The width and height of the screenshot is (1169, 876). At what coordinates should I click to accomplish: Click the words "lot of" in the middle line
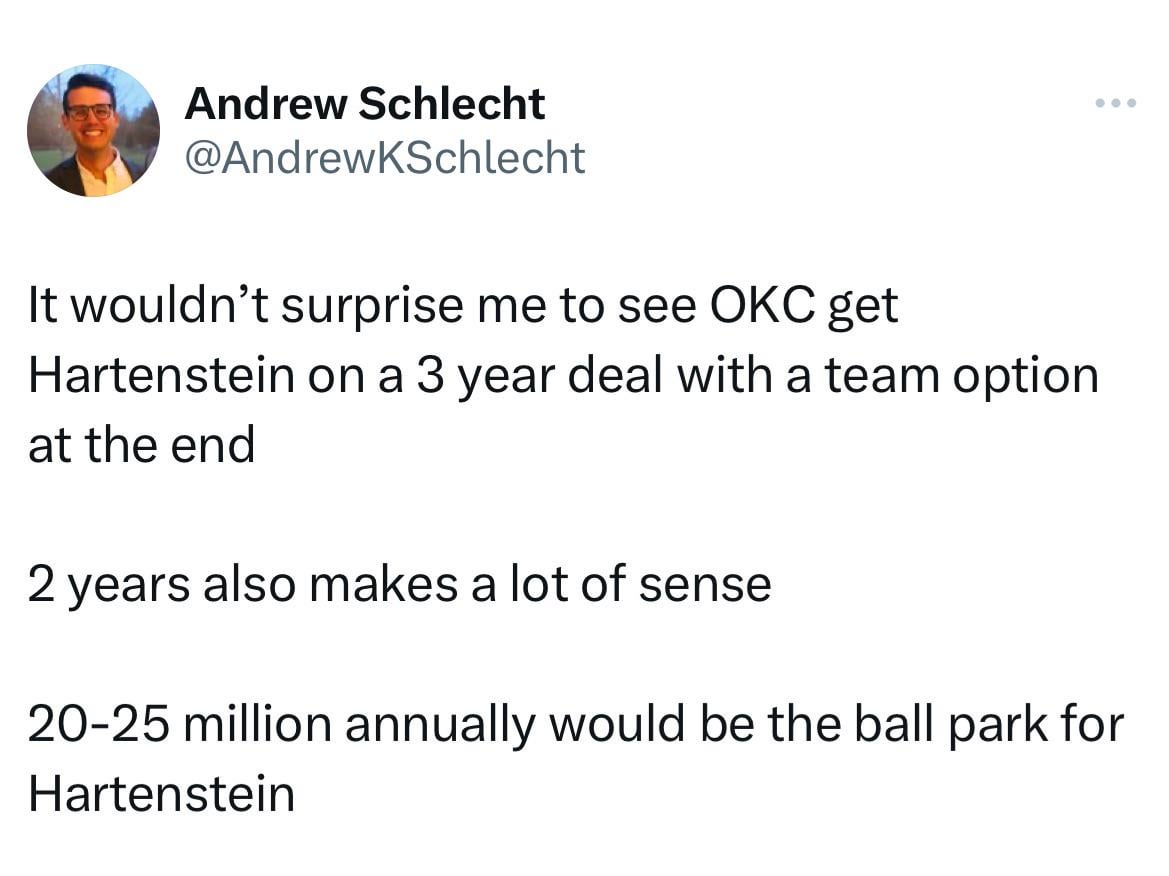(567, 584)
